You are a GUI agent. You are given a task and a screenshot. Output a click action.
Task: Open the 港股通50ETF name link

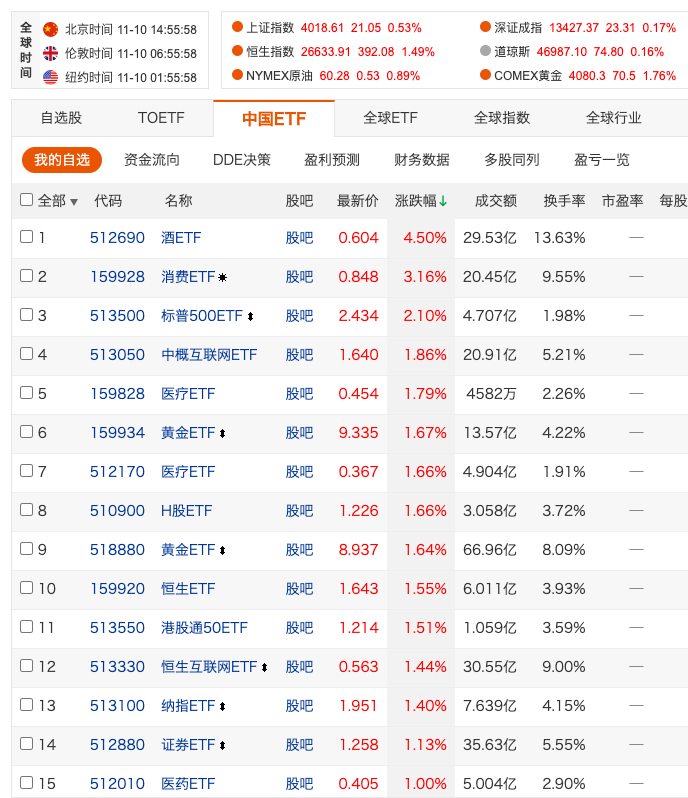[205, 628]
